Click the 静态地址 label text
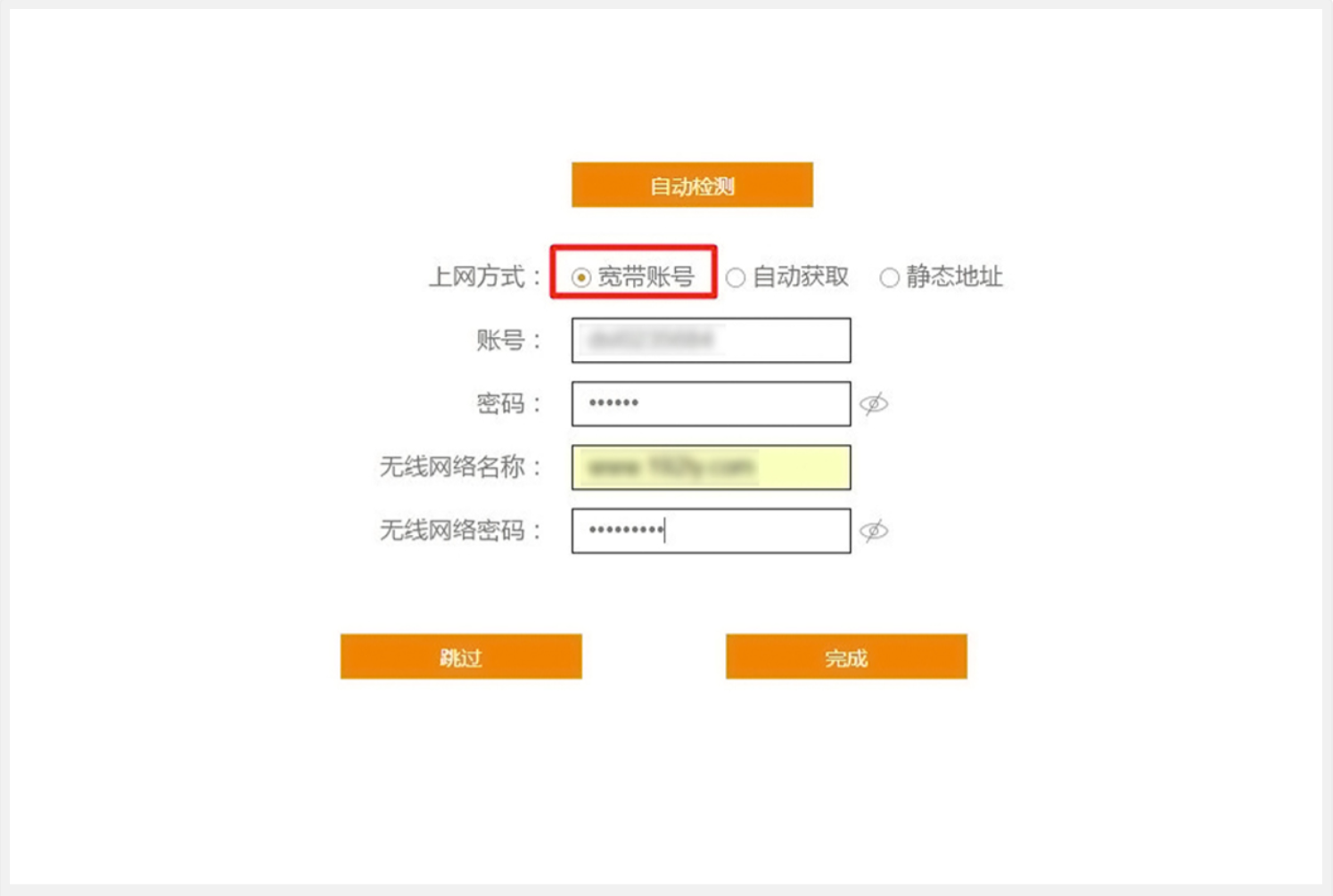1333x896 pixels. (x=954, y=277)
